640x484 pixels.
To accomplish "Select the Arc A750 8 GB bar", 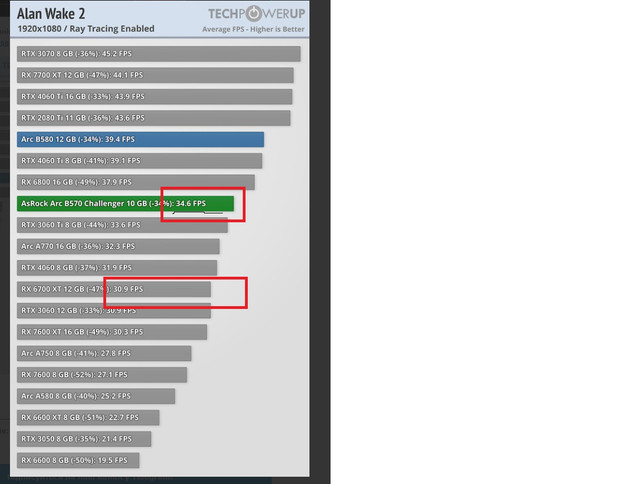I will (x=104, y=353).
